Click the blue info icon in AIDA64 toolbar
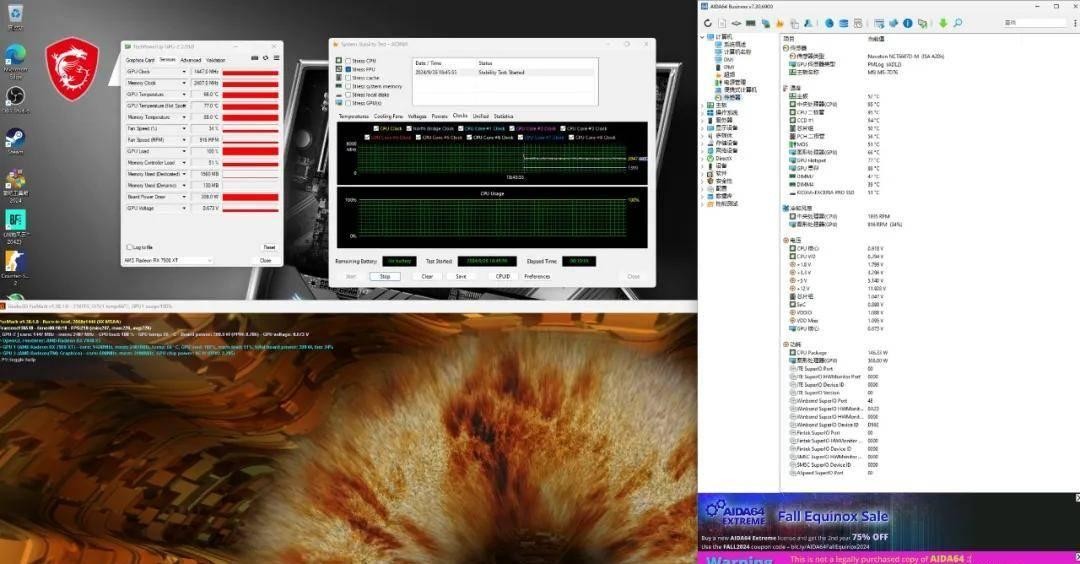 908,23
